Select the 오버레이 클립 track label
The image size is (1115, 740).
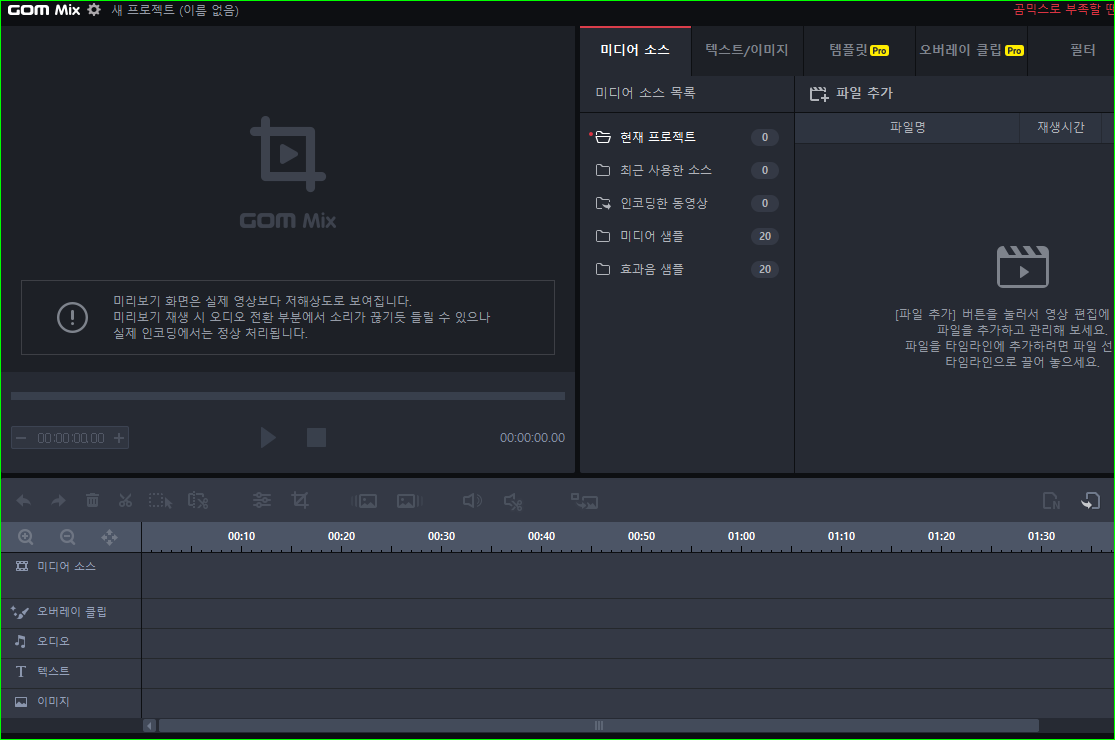tap(72, 611)
